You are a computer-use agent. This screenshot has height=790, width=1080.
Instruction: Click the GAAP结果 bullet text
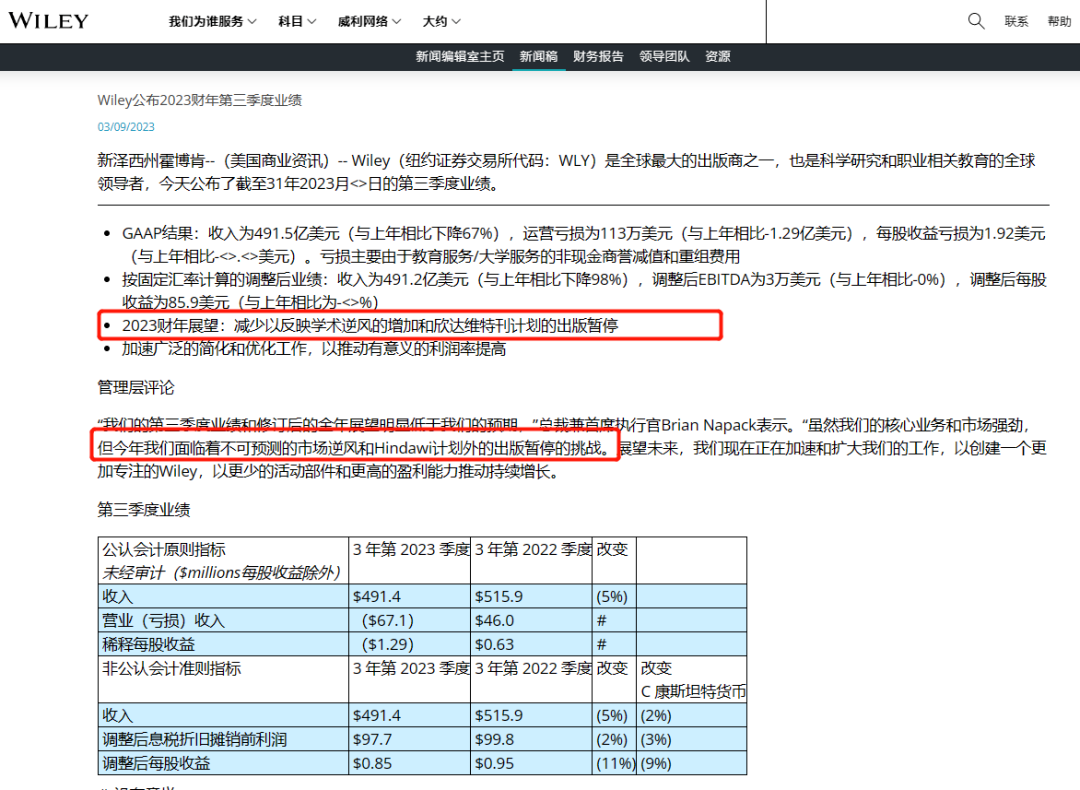pos(584,245)
